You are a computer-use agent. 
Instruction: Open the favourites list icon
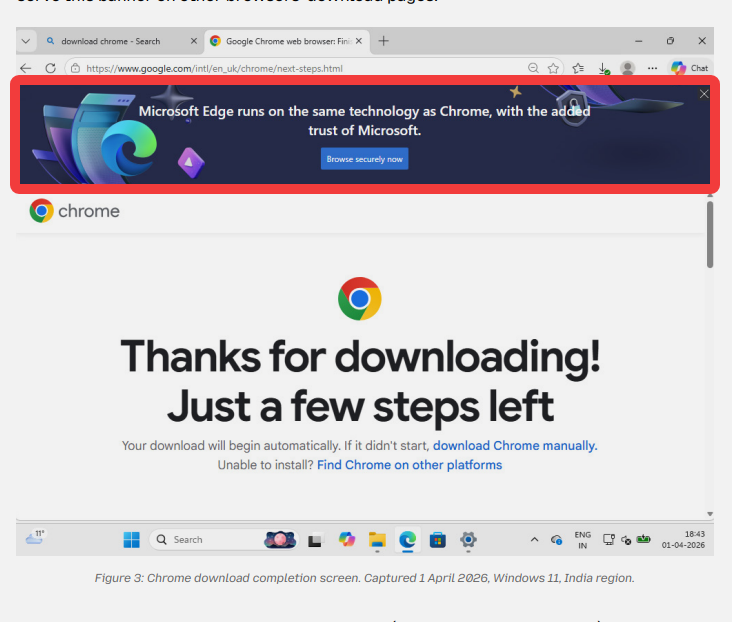[578, 68]
